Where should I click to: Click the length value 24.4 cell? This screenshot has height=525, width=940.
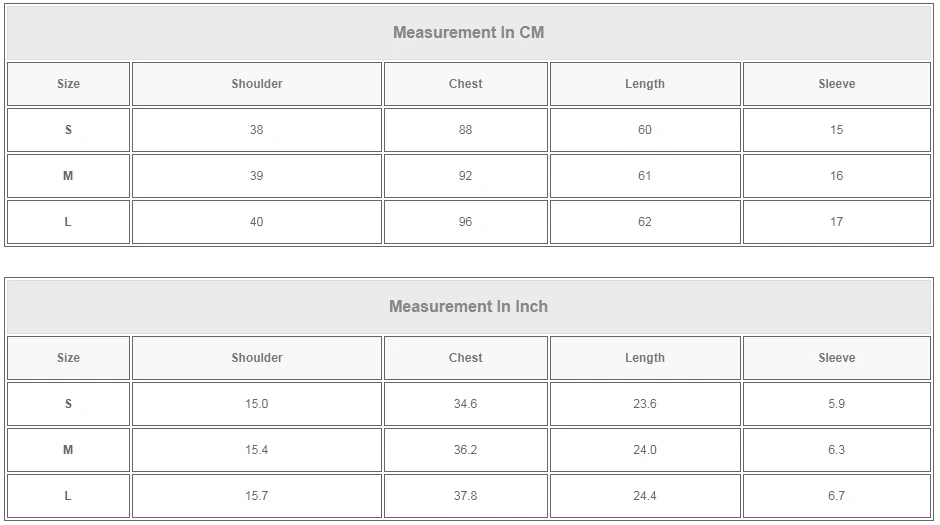(x=644, y=496)
